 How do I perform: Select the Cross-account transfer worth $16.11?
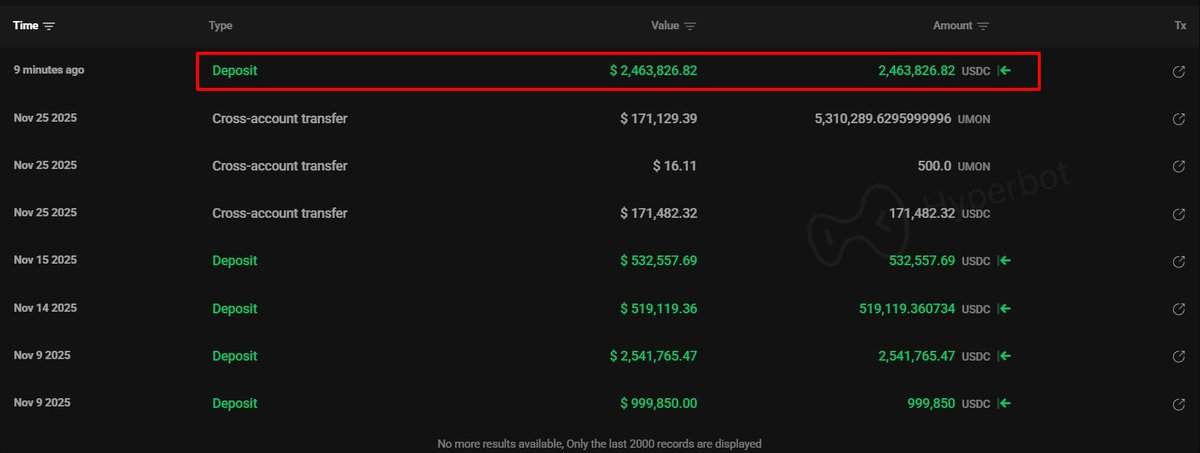(280, 166)
